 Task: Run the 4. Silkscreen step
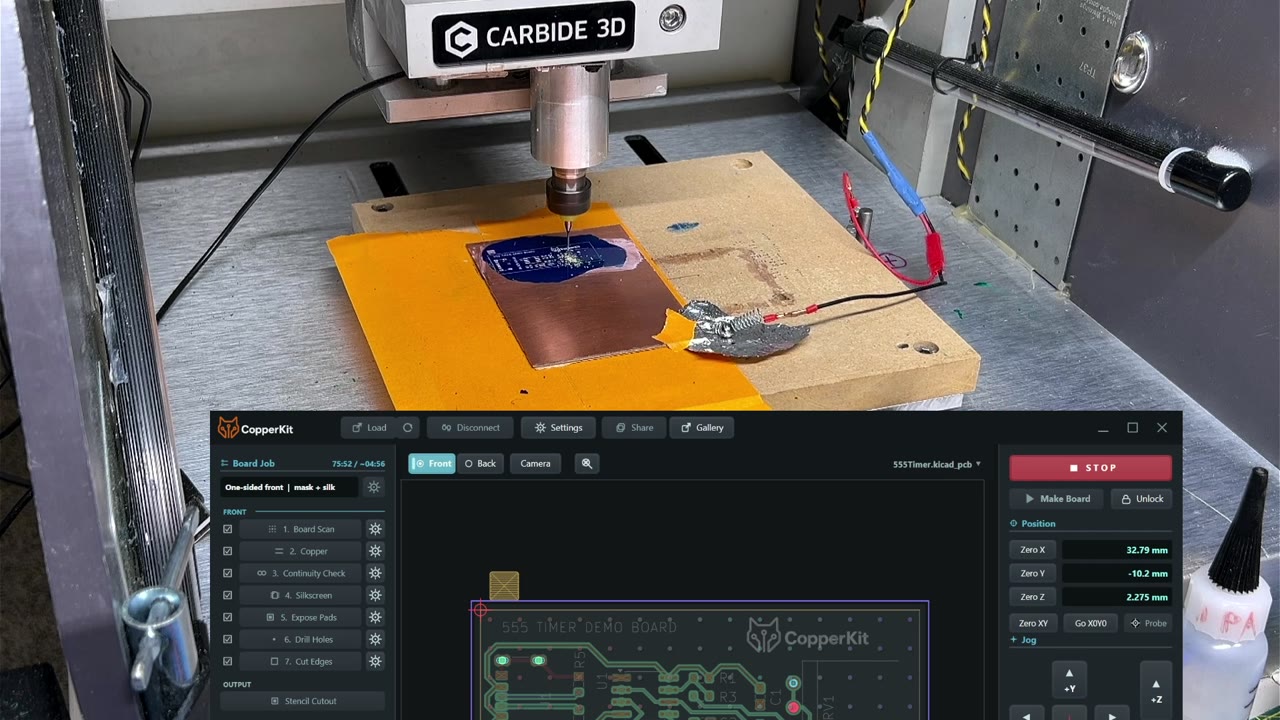pyautogui.click(x=301, y=595)
